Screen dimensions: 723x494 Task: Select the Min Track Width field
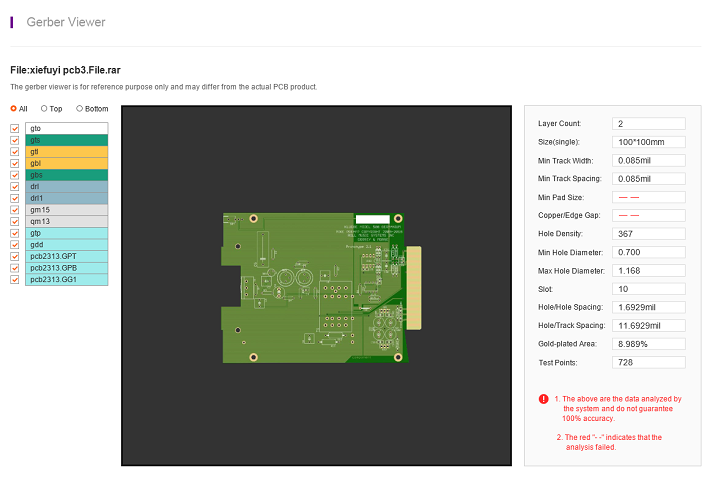point(648,160)
